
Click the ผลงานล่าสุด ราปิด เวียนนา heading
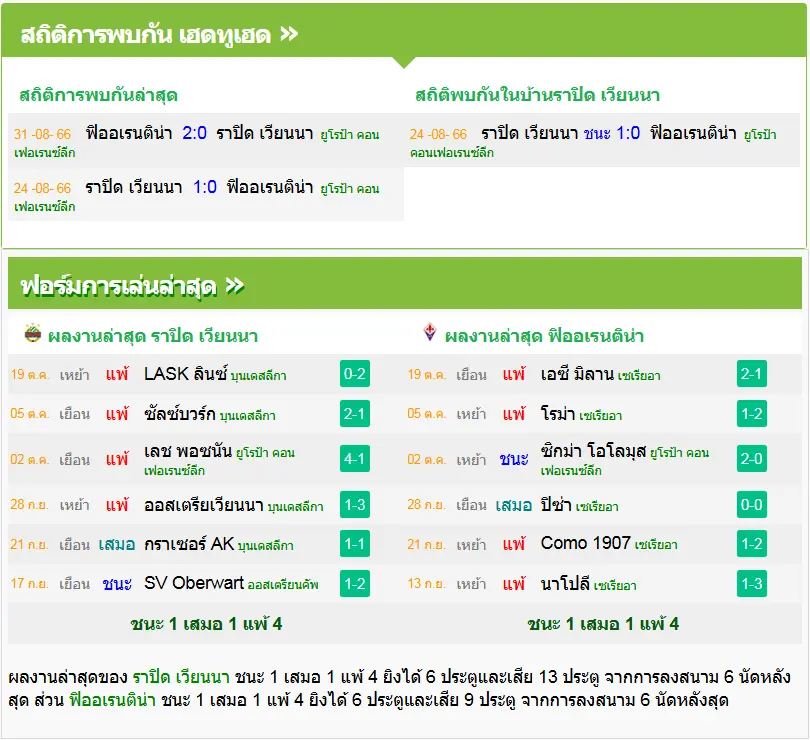coord(153,336)
